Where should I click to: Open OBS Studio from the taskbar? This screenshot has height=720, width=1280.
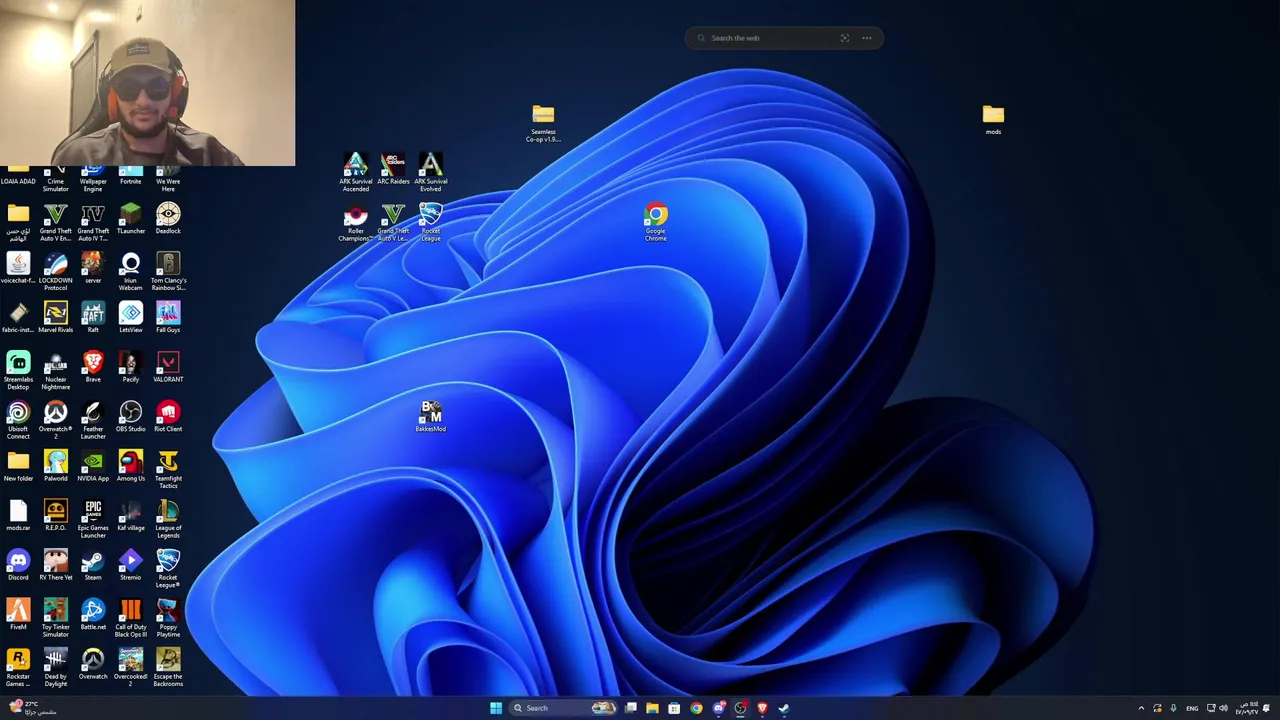pyautogui.click(x=740, y=708)
